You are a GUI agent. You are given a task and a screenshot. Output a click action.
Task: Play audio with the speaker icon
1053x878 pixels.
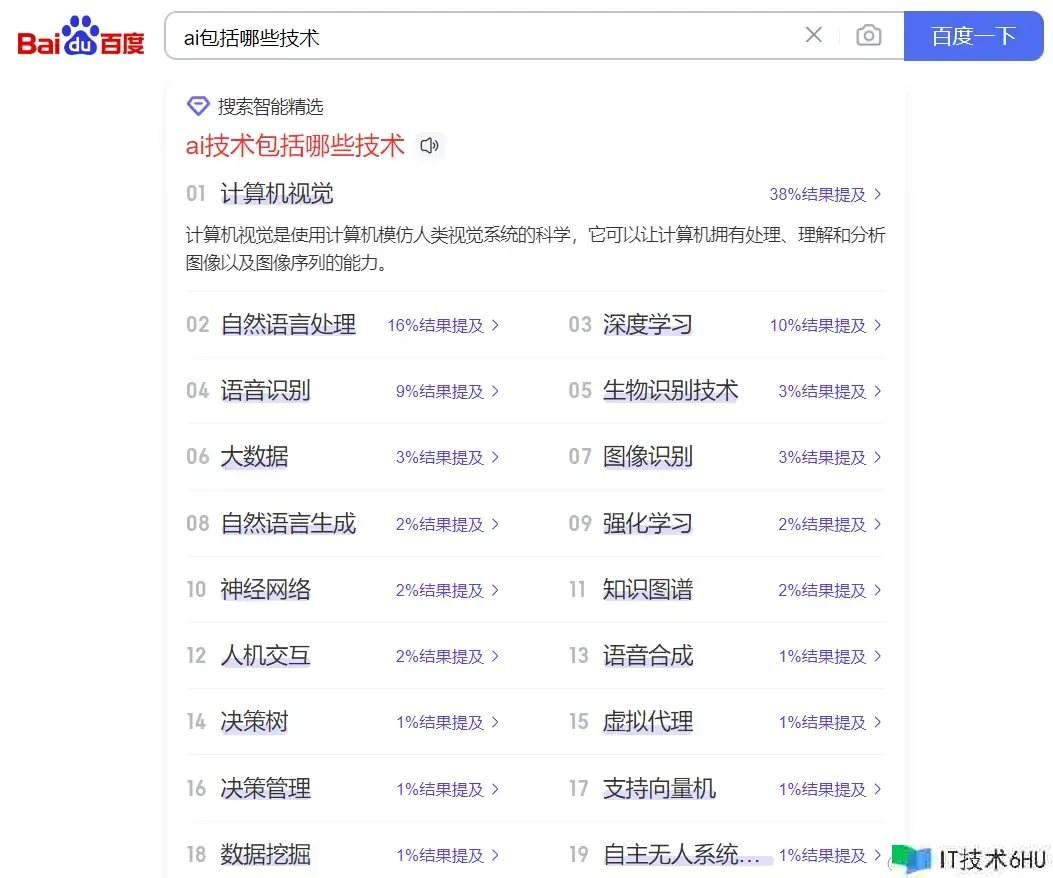[x=430, y=146]
